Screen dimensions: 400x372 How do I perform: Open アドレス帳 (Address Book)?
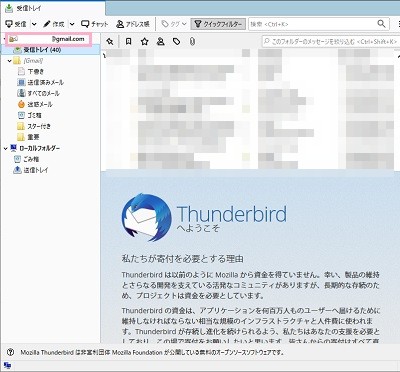point(133,24)
